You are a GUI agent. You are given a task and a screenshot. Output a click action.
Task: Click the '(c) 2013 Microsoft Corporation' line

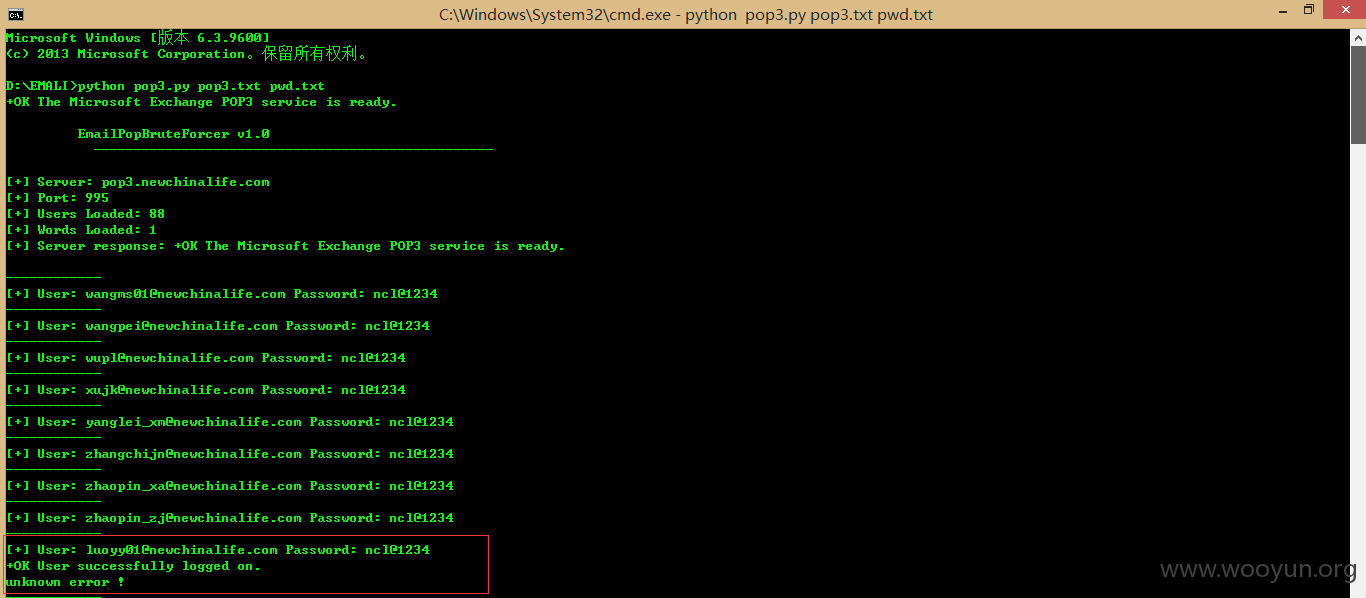(186, 54)
